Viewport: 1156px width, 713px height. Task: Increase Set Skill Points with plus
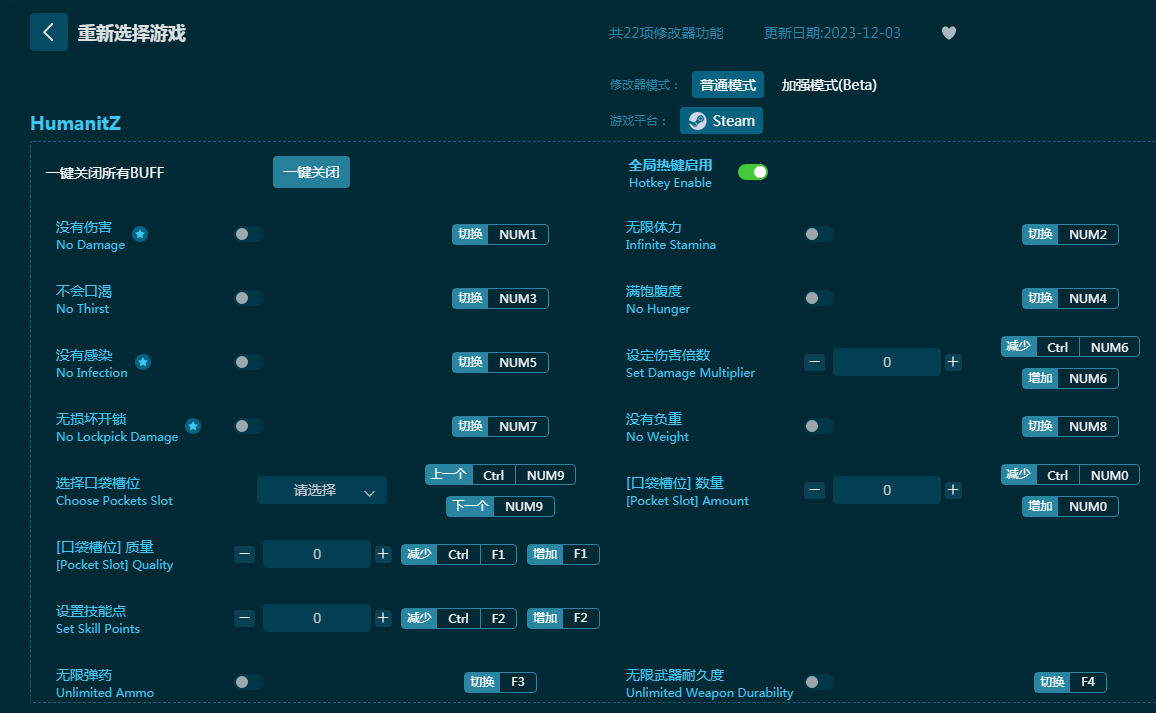[383, 619]
